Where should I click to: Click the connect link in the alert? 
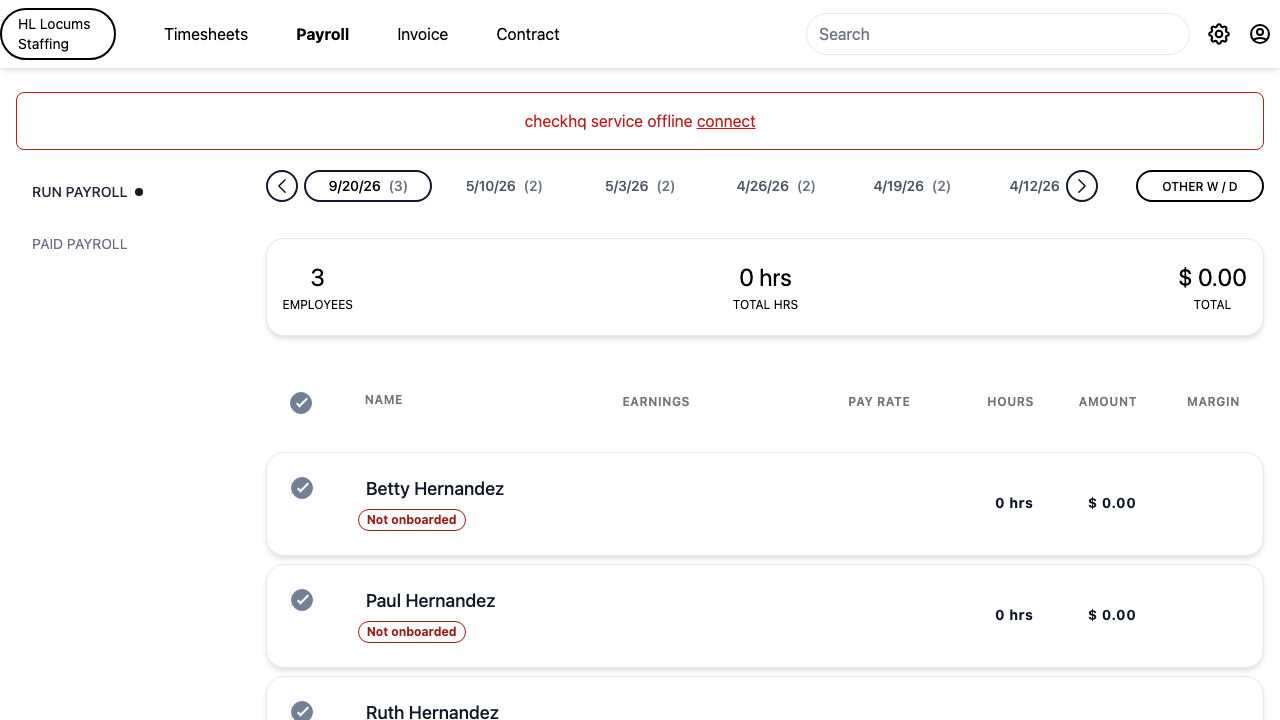(726, 121)
